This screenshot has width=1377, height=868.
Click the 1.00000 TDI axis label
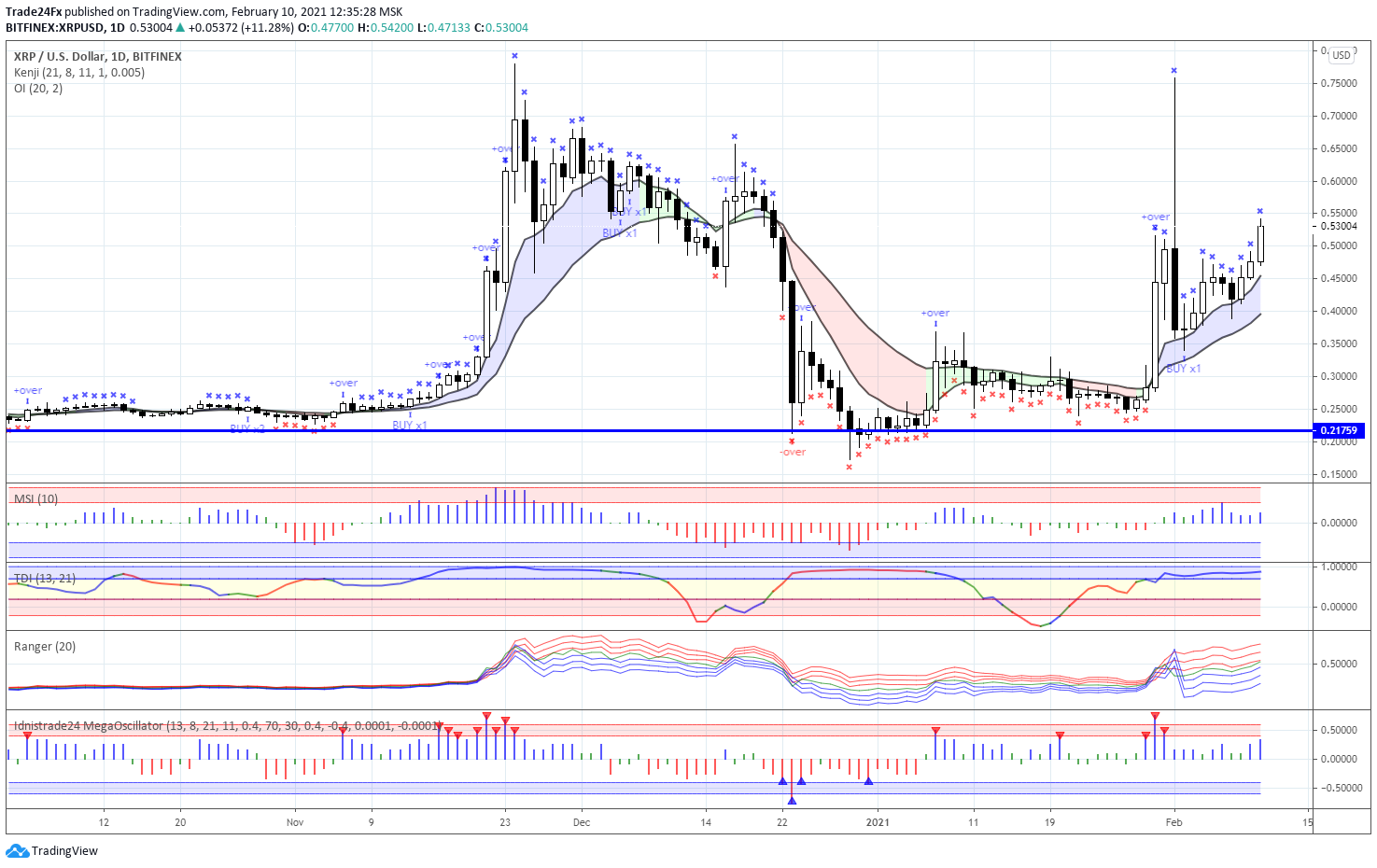pos(1340,567)
